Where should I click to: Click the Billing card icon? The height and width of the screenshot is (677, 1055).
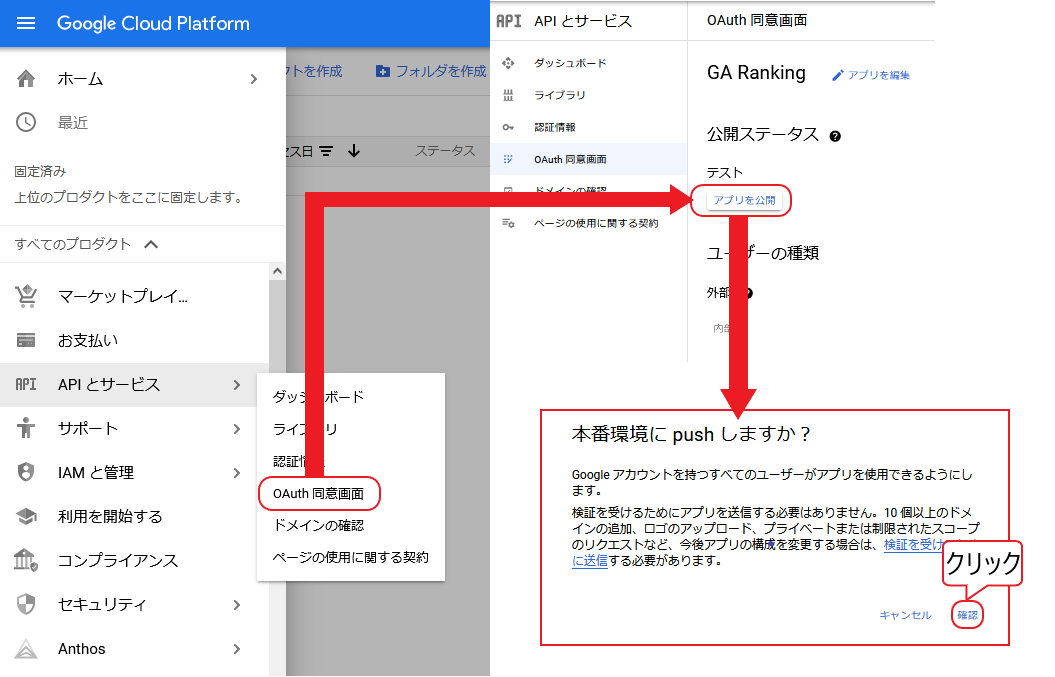point(26,340)
